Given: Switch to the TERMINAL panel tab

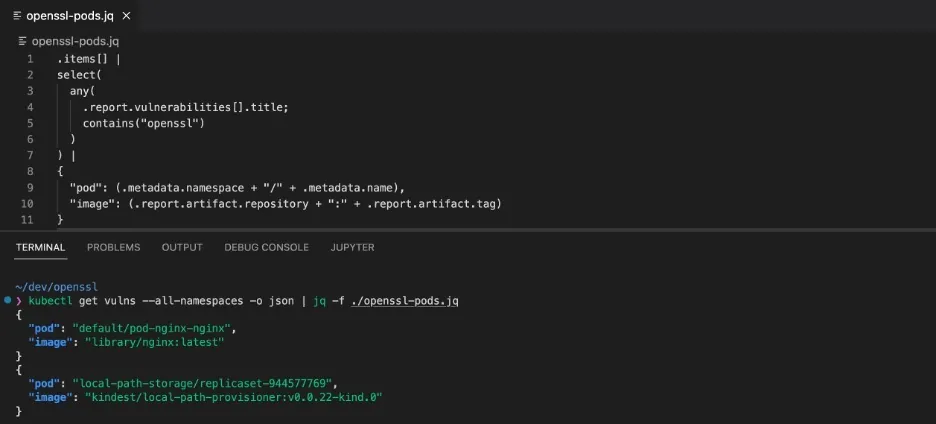Looking at the screenshot, I should 41,247.
